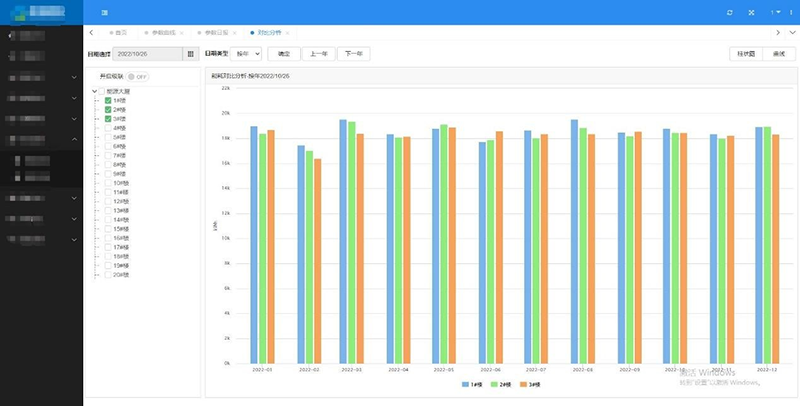Screen dimensions: 800x406
Task: Open the calendar picker next to date field
Action: click(190, 54)
